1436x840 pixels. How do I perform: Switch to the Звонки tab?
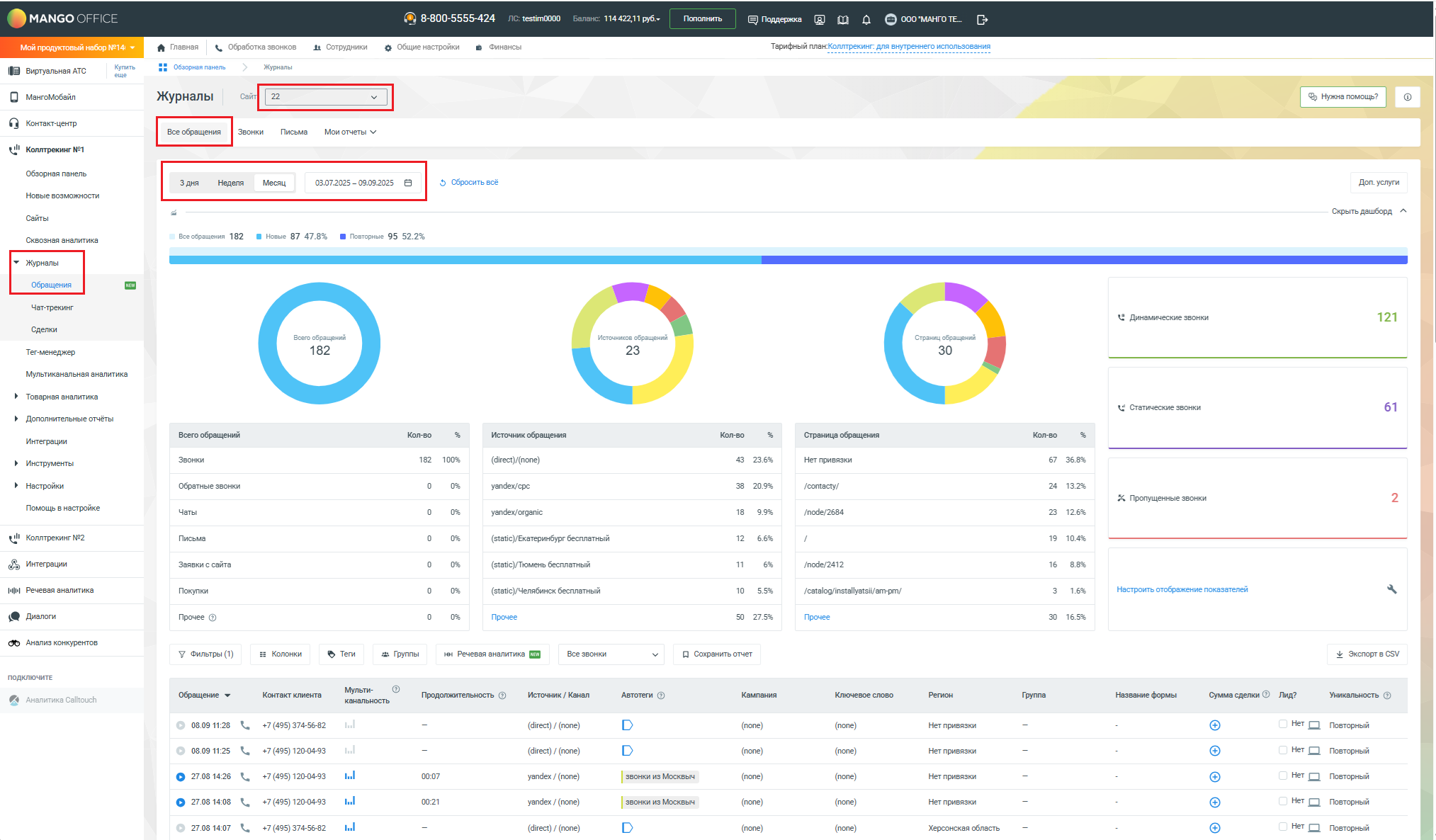251,132
